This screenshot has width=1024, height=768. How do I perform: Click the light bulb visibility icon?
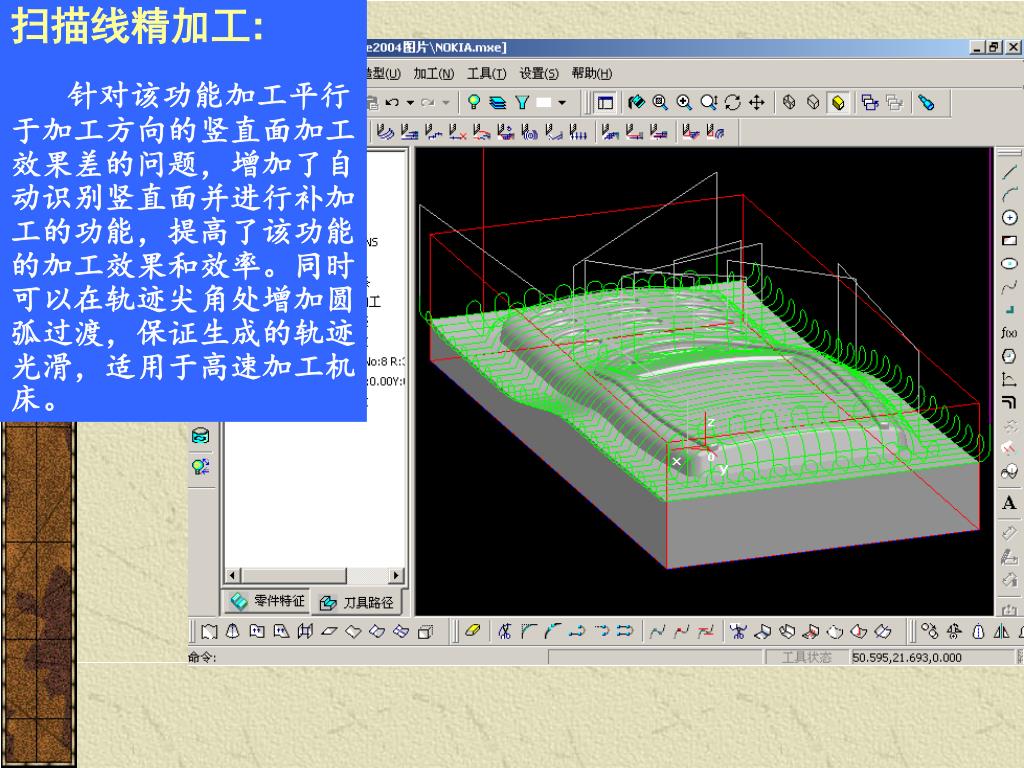coord(474,103)
